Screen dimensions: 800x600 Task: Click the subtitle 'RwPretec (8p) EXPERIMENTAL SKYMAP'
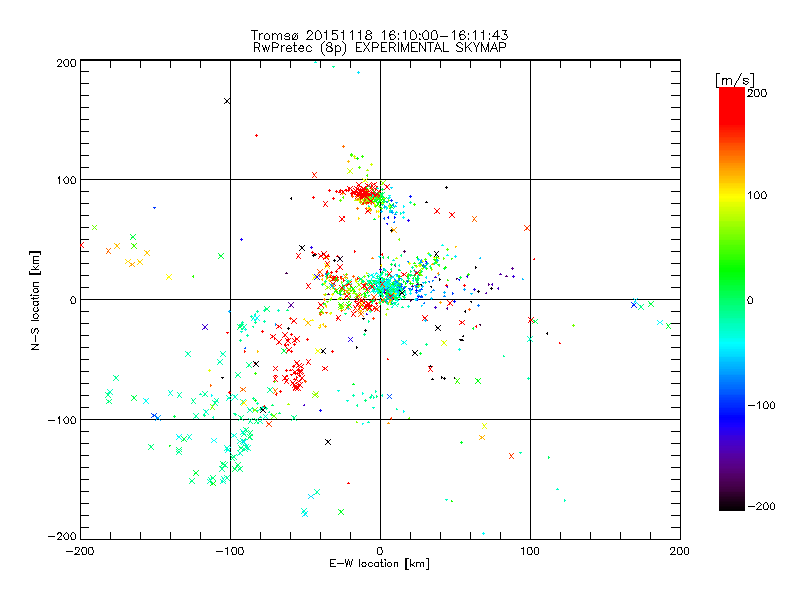coord(380,48)
